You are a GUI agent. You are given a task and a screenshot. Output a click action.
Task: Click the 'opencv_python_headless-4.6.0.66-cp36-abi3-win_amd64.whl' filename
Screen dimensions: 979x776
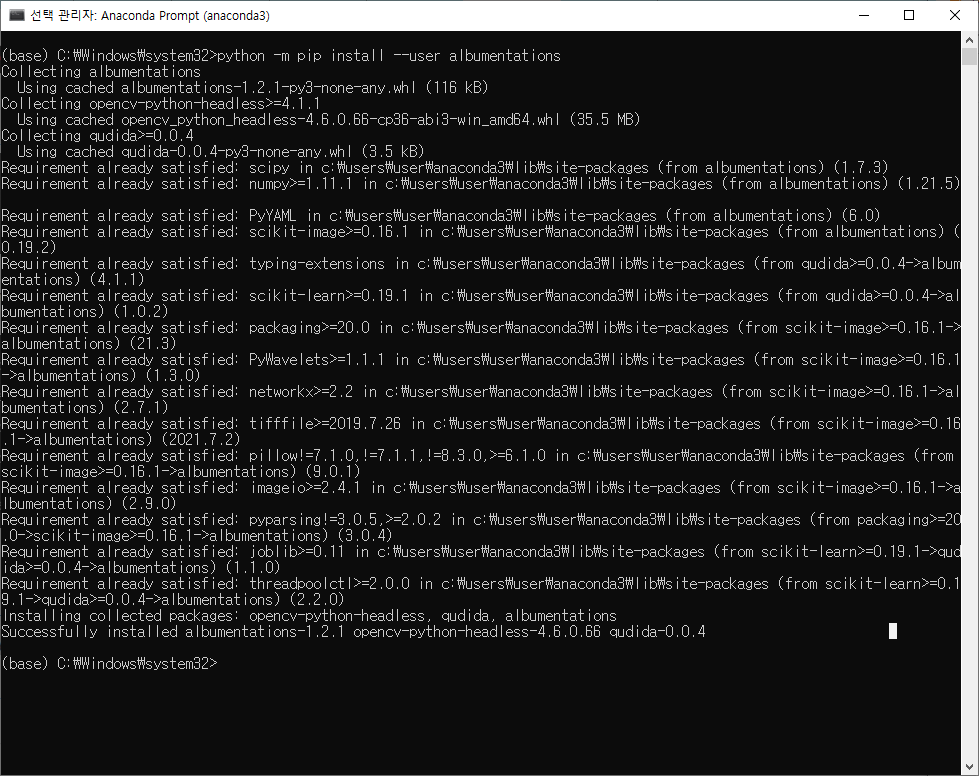click(340, 119)
